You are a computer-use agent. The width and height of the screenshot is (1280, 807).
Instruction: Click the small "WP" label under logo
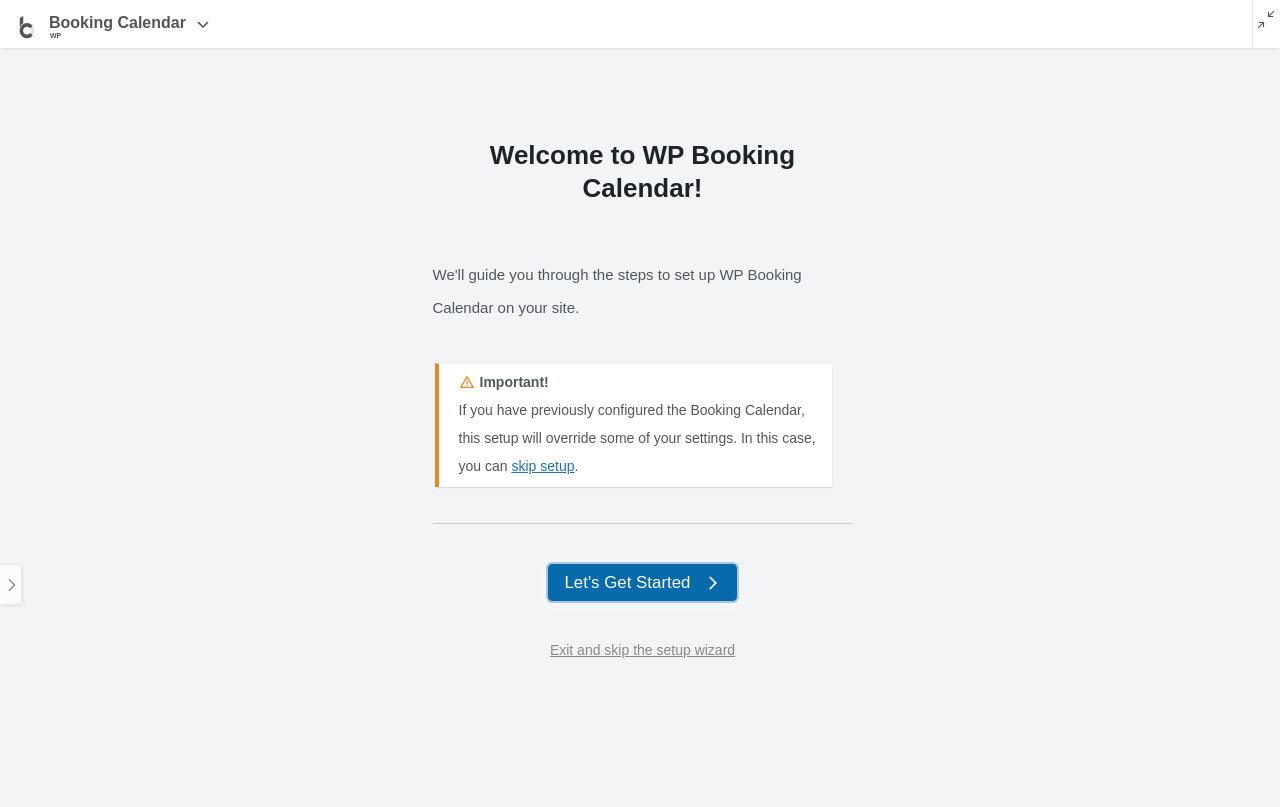coord(56,36)
